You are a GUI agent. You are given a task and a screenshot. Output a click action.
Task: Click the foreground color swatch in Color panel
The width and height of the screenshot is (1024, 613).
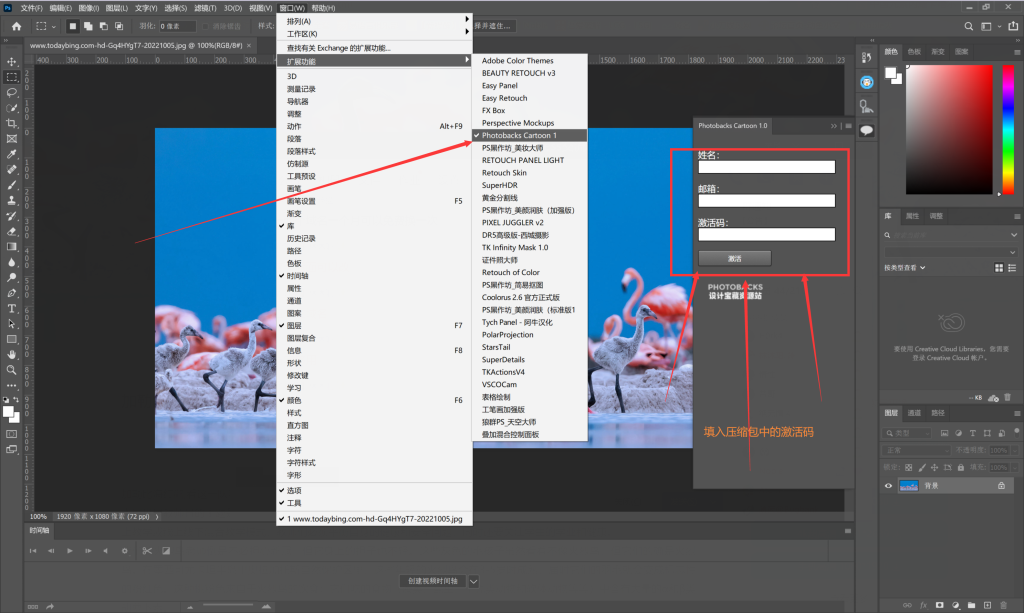click(891, 73)
